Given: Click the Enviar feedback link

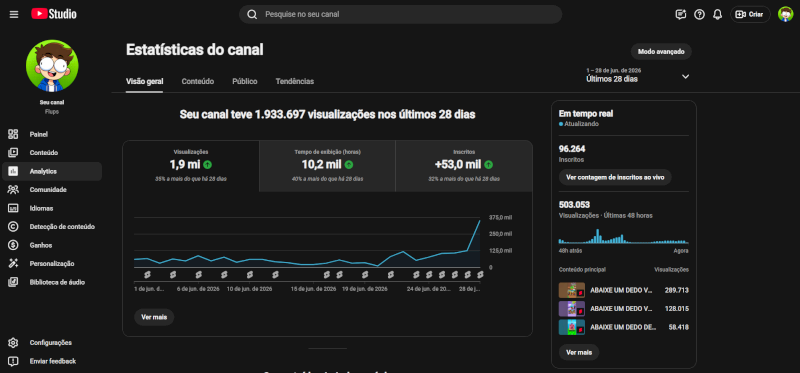Looking at the screenshot, I should click(x=53, y=361).
